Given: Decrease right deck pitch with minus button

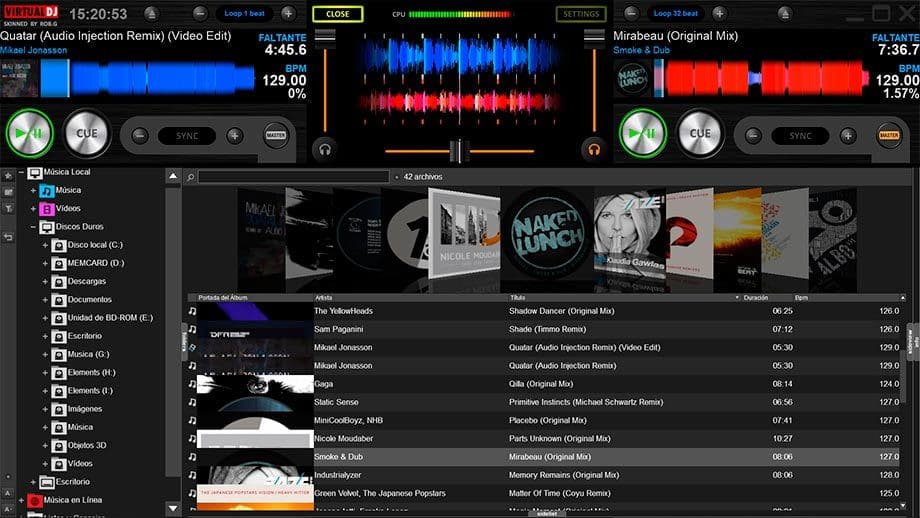Looking at the screenshot, I should (753, 136).
